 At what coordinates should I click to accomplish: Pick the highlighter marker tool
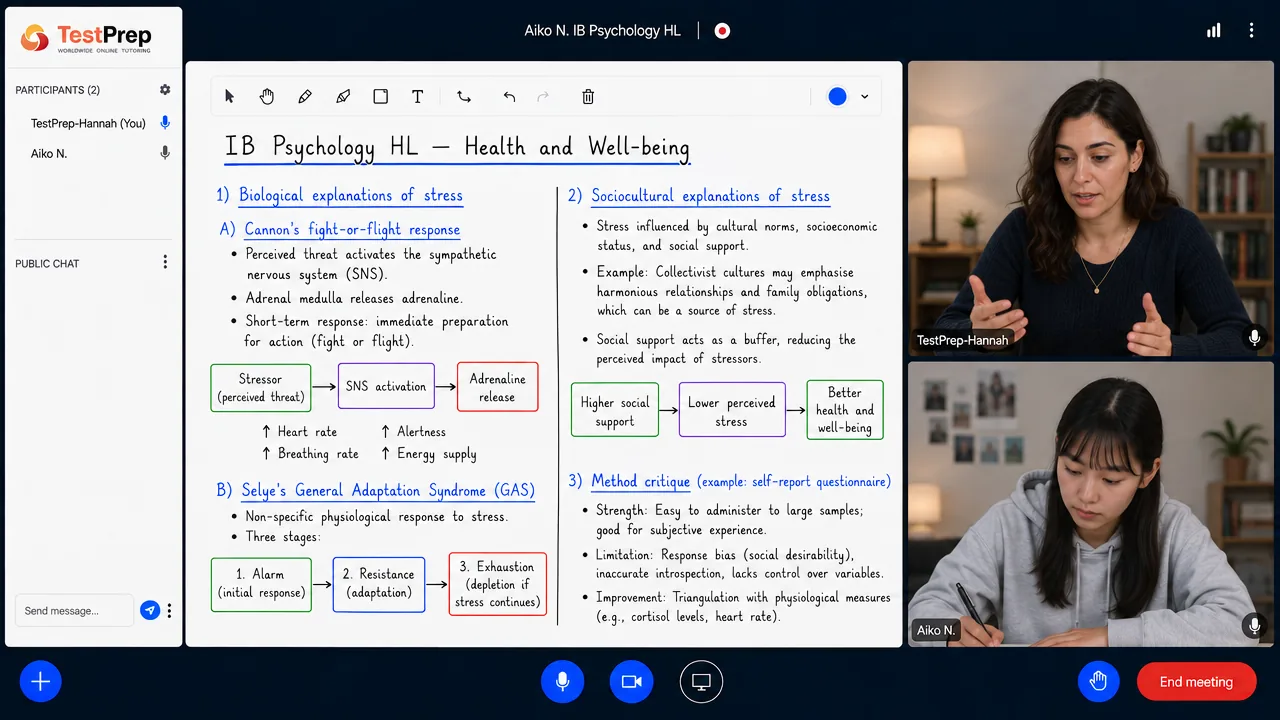click(x=343, y=97)
